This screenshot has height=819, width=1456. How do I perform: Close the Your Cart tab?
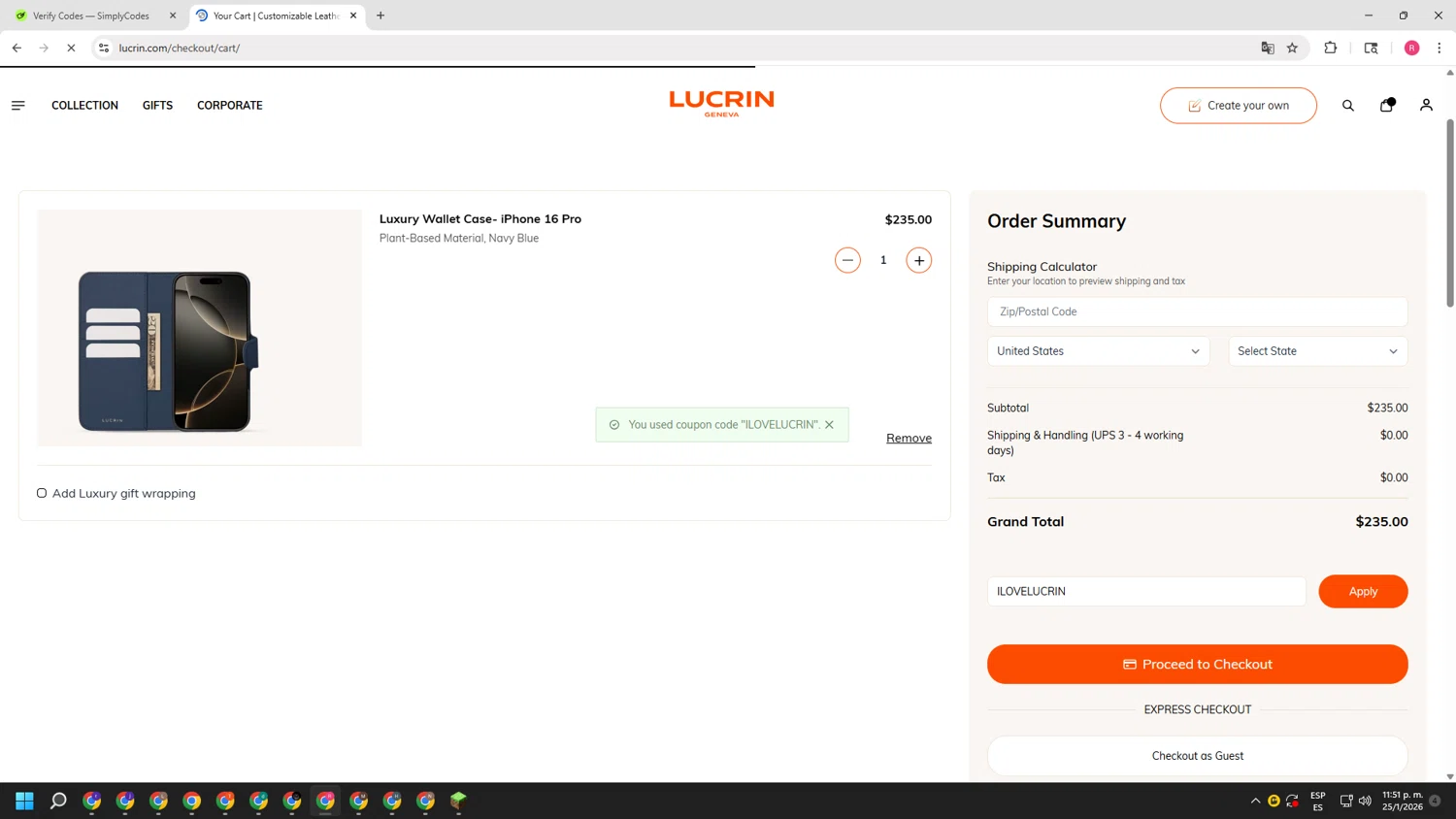pyautogui.click(x=353, y=16)
